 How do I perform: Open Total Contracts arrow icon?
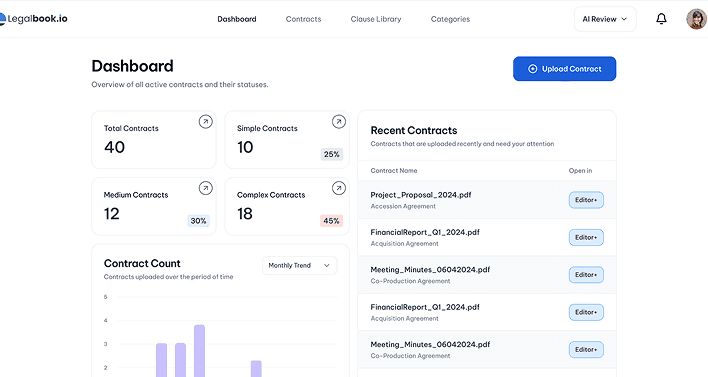205,121
